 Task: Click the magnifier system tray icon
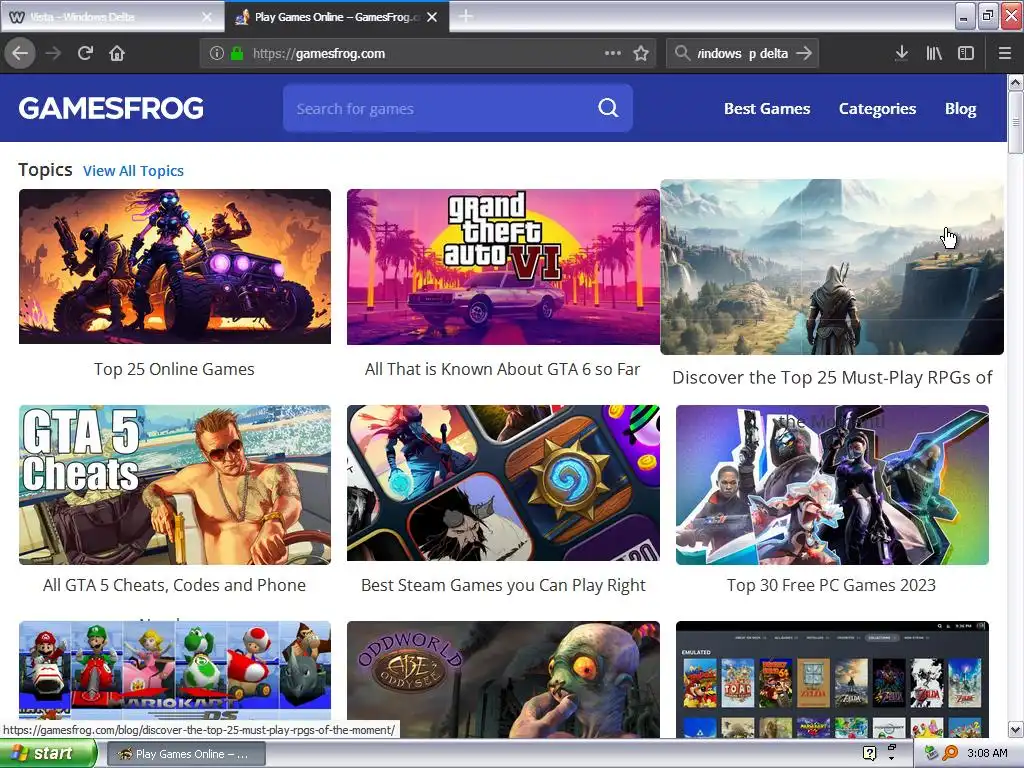(x=950, y=754)
